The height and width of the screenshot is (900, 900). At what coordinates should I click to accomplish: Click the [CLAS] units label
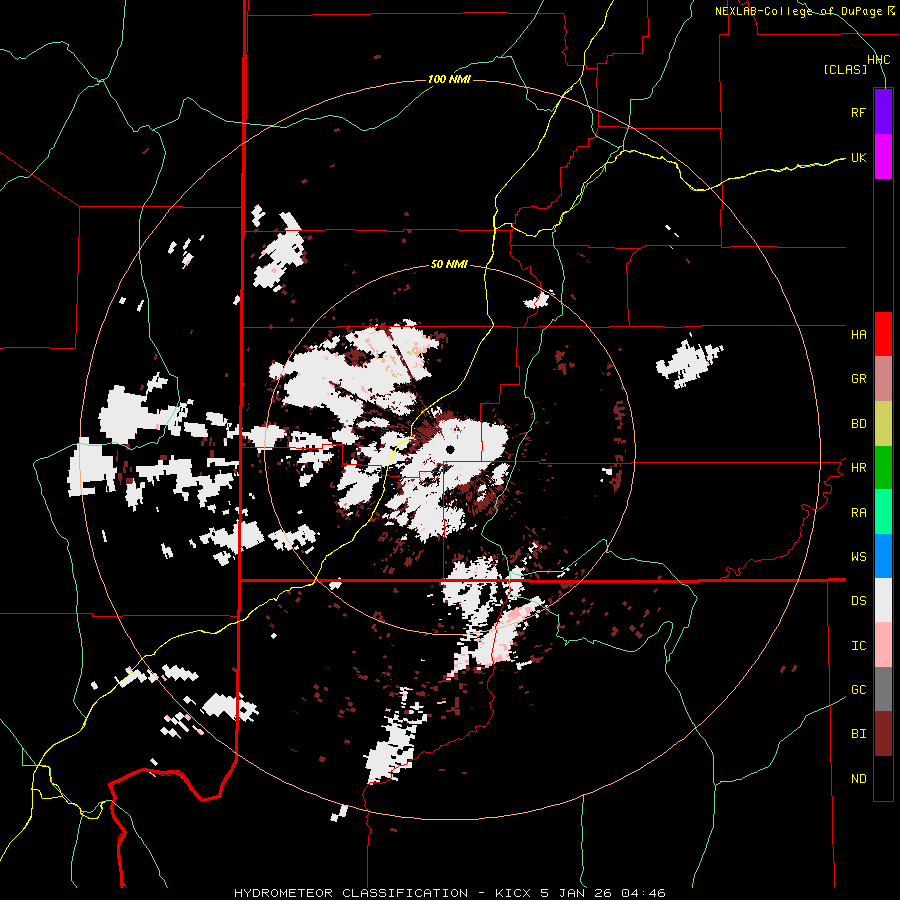[845, 70]
